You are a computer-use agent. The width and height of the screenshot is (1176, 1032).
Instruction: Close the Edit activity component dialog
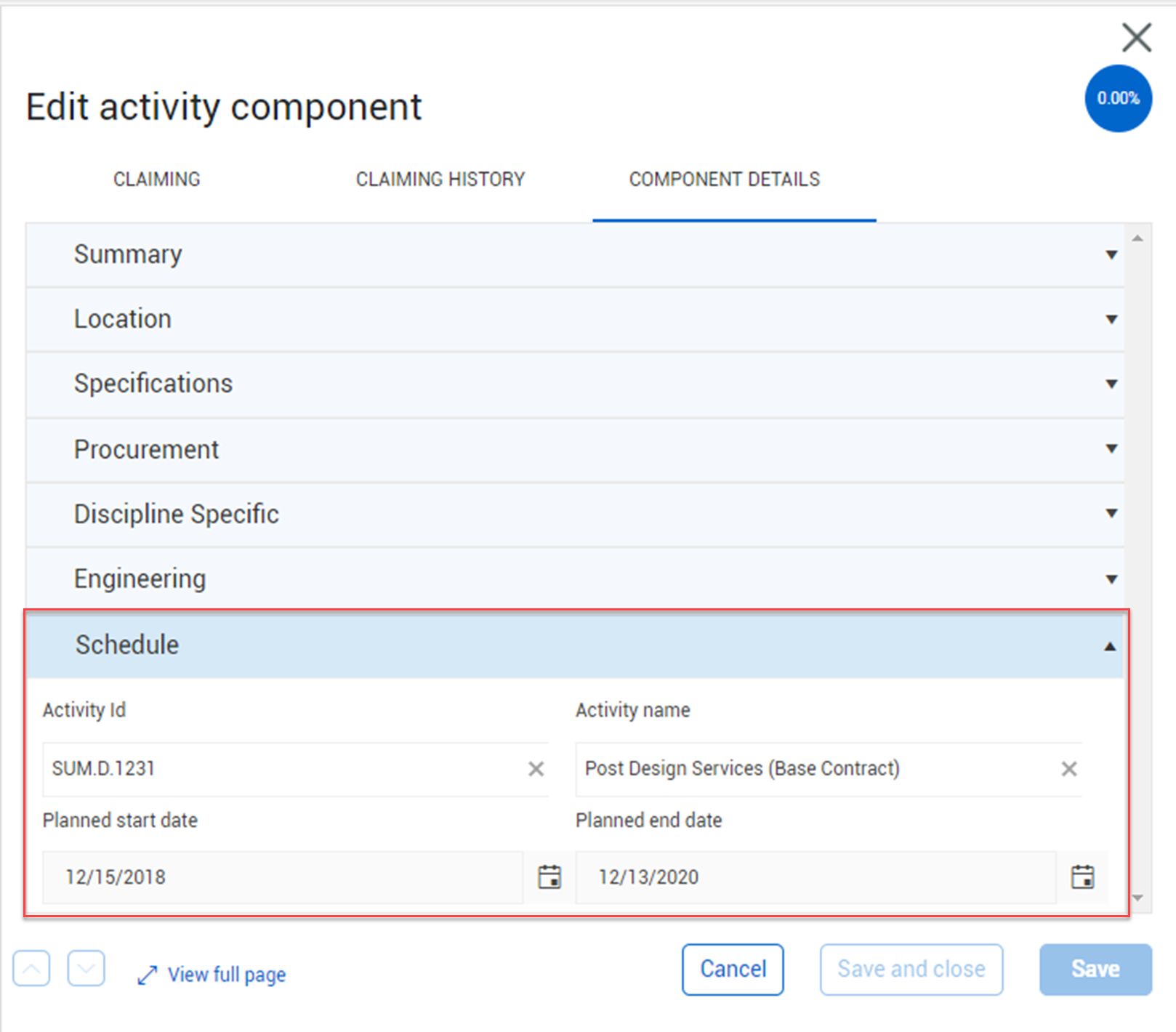(x=1136, y=38)
